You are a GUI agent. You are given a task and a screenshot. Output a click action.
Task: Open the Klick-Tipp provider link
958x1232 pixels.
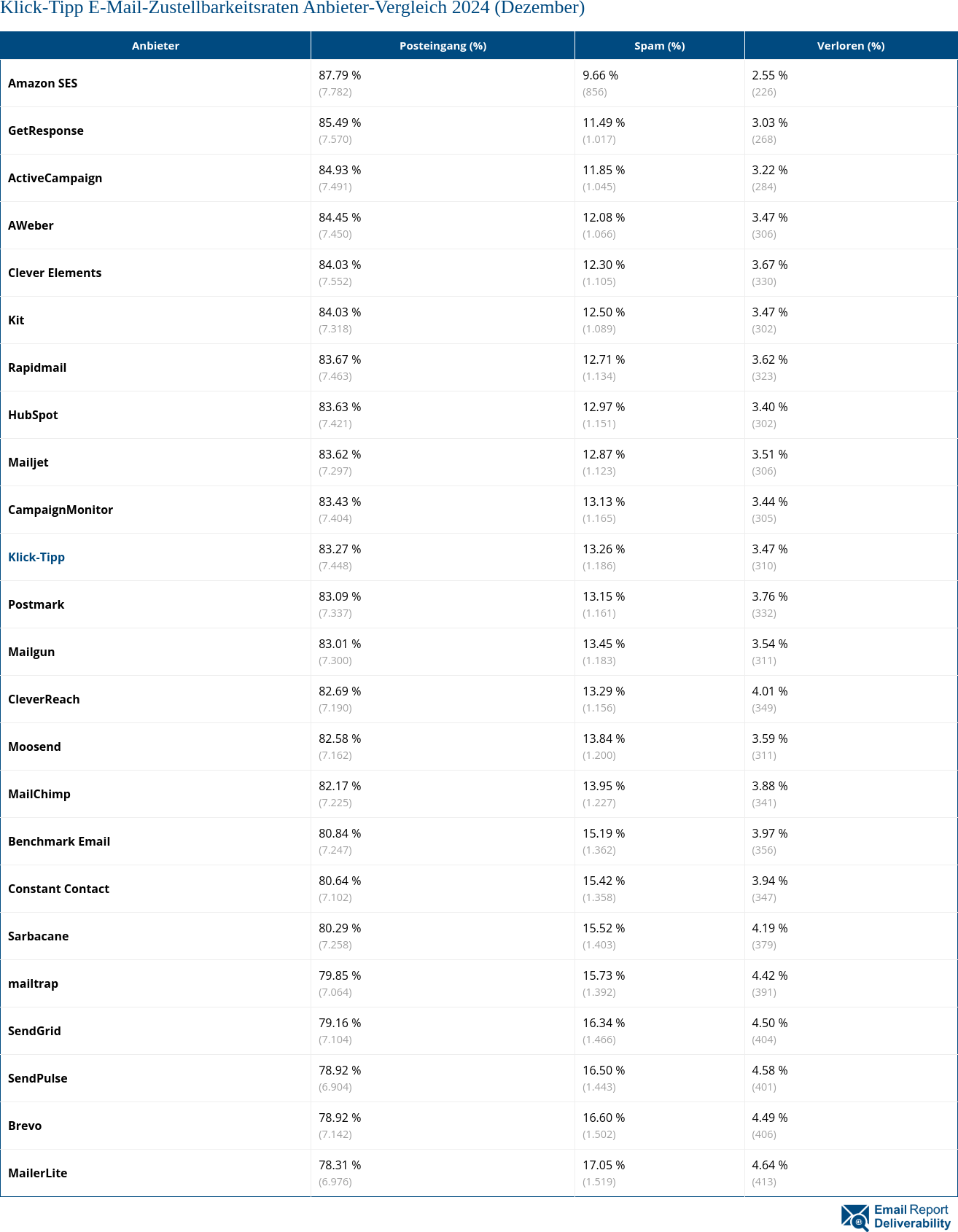(x=36, y=557)
